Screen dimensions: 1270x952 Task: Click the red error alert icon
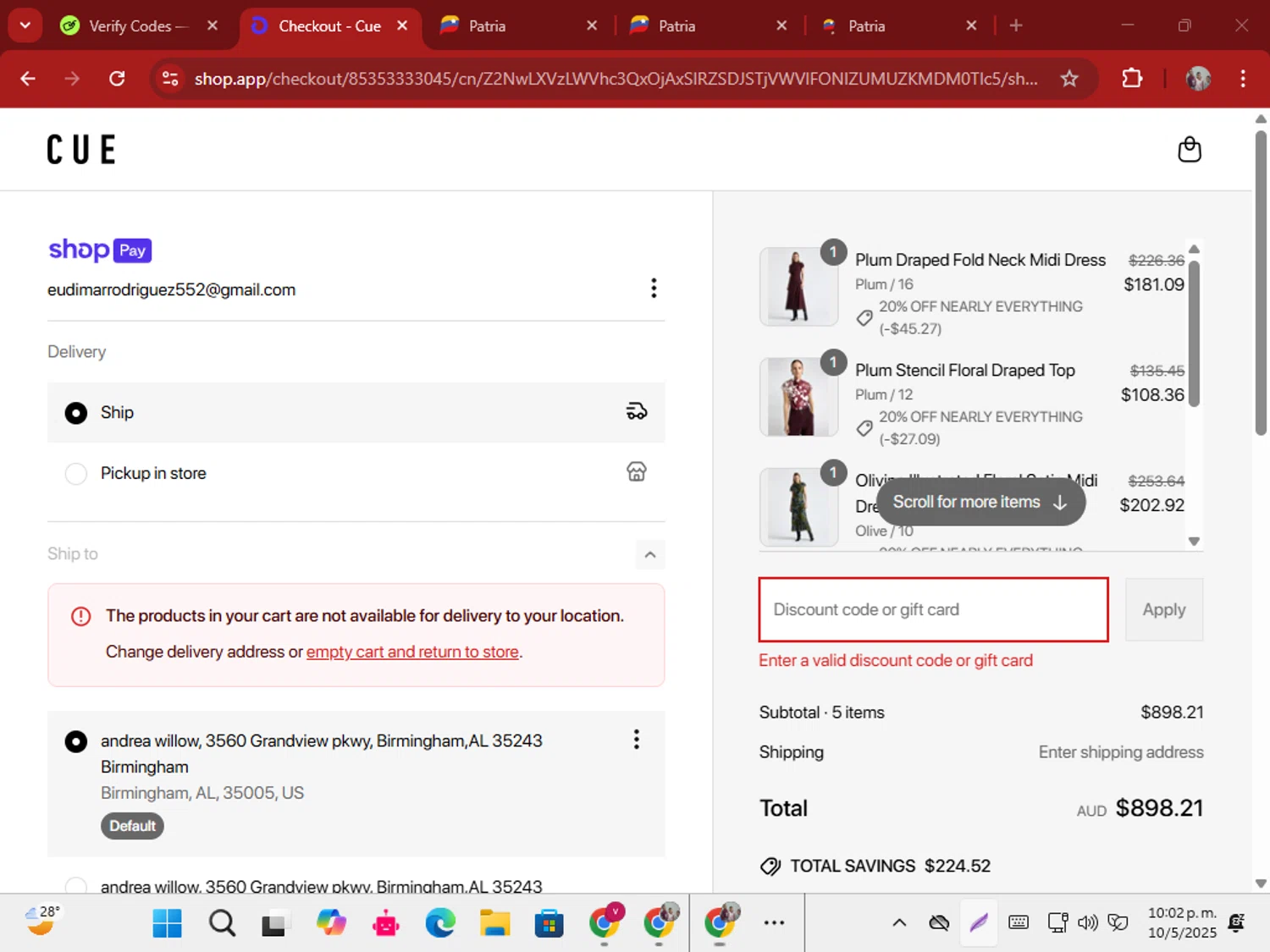(x=80, y=616)
